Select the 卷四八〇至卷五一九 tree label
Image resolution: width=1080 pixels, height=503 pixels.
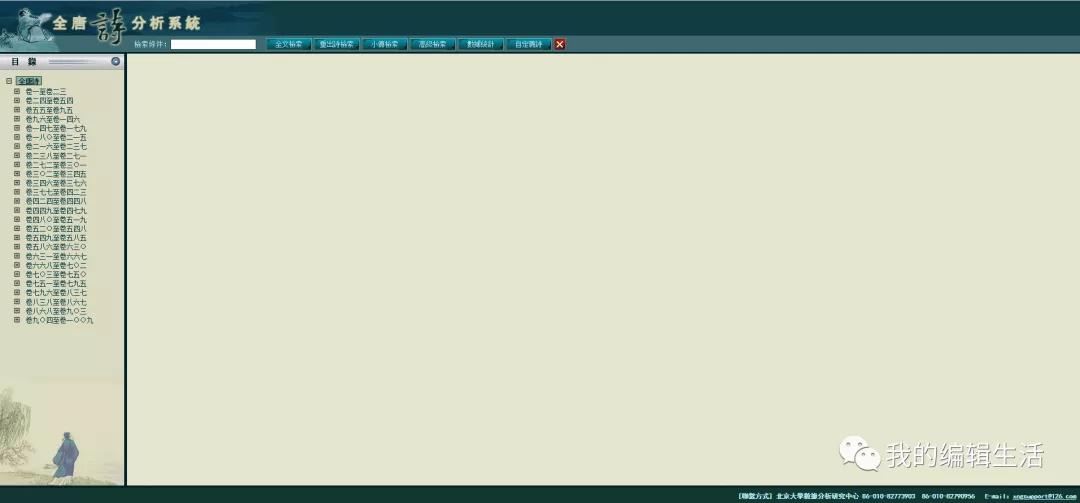pos(56,219)
